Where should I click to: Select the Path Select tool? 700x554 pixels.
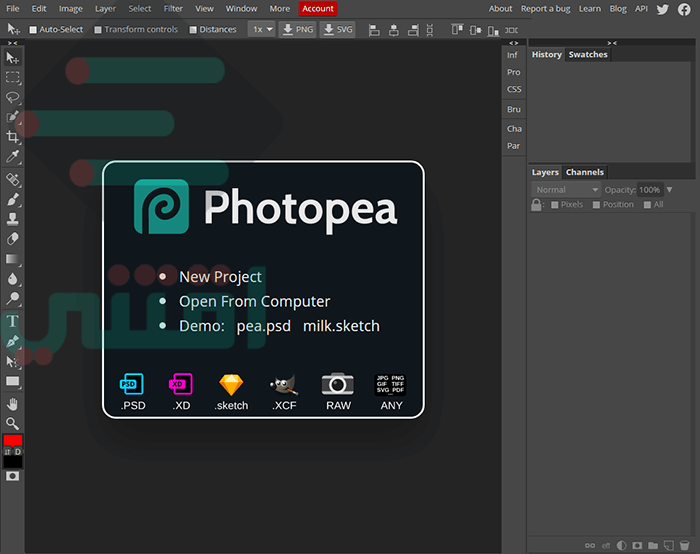(x=12, y=361)
